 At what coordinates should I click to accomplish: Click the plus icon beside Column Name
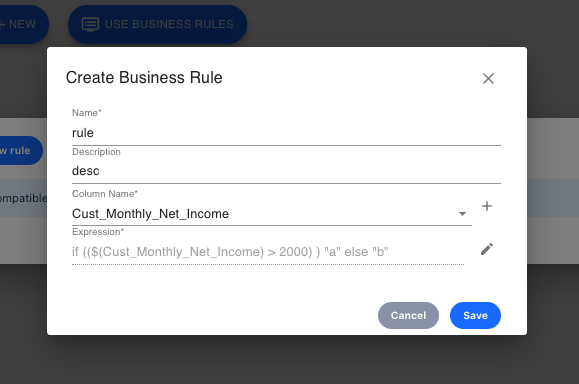(x=487, y=206)
